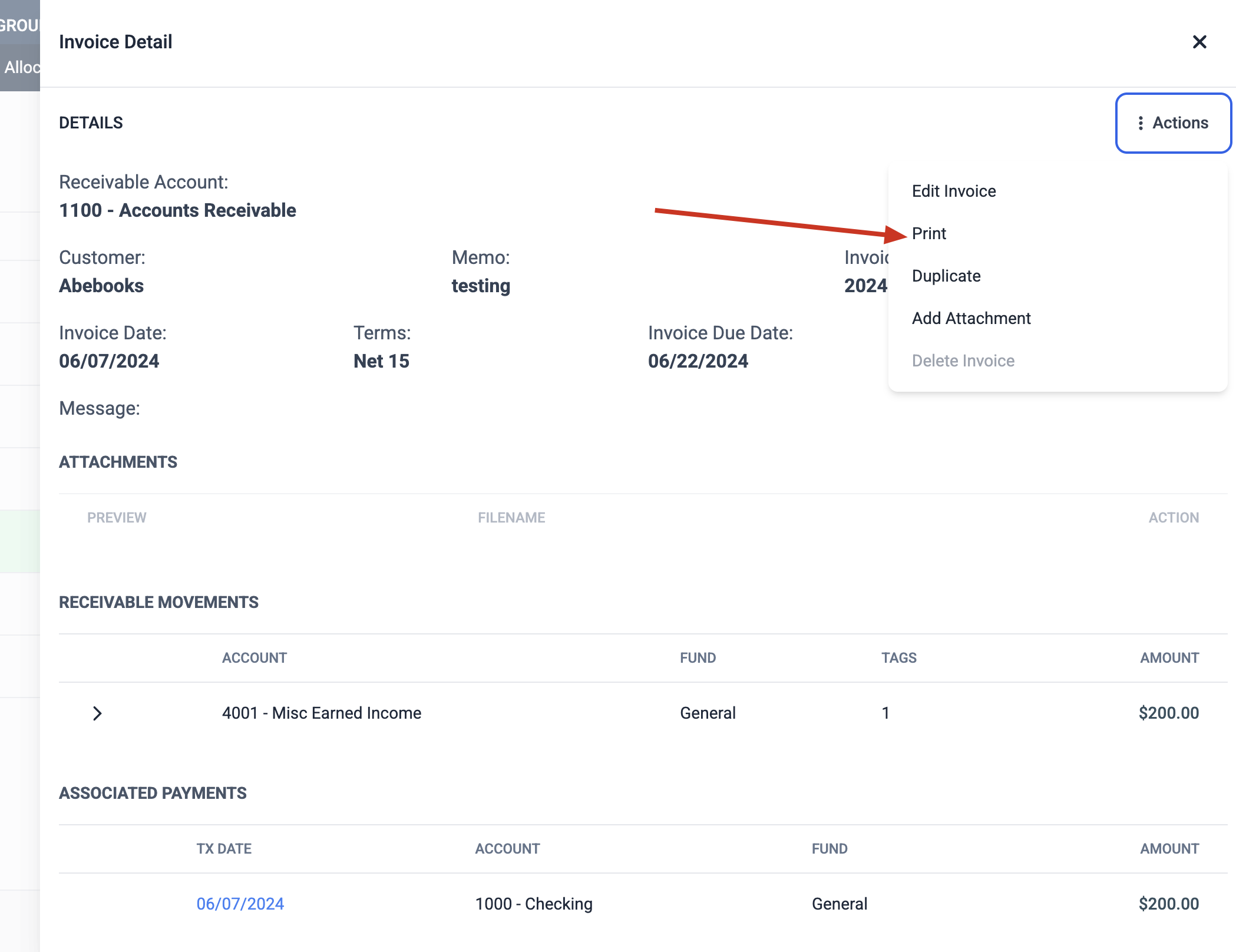Click the TX DATE column header
Screen dimensions: 1236x952
224,849
